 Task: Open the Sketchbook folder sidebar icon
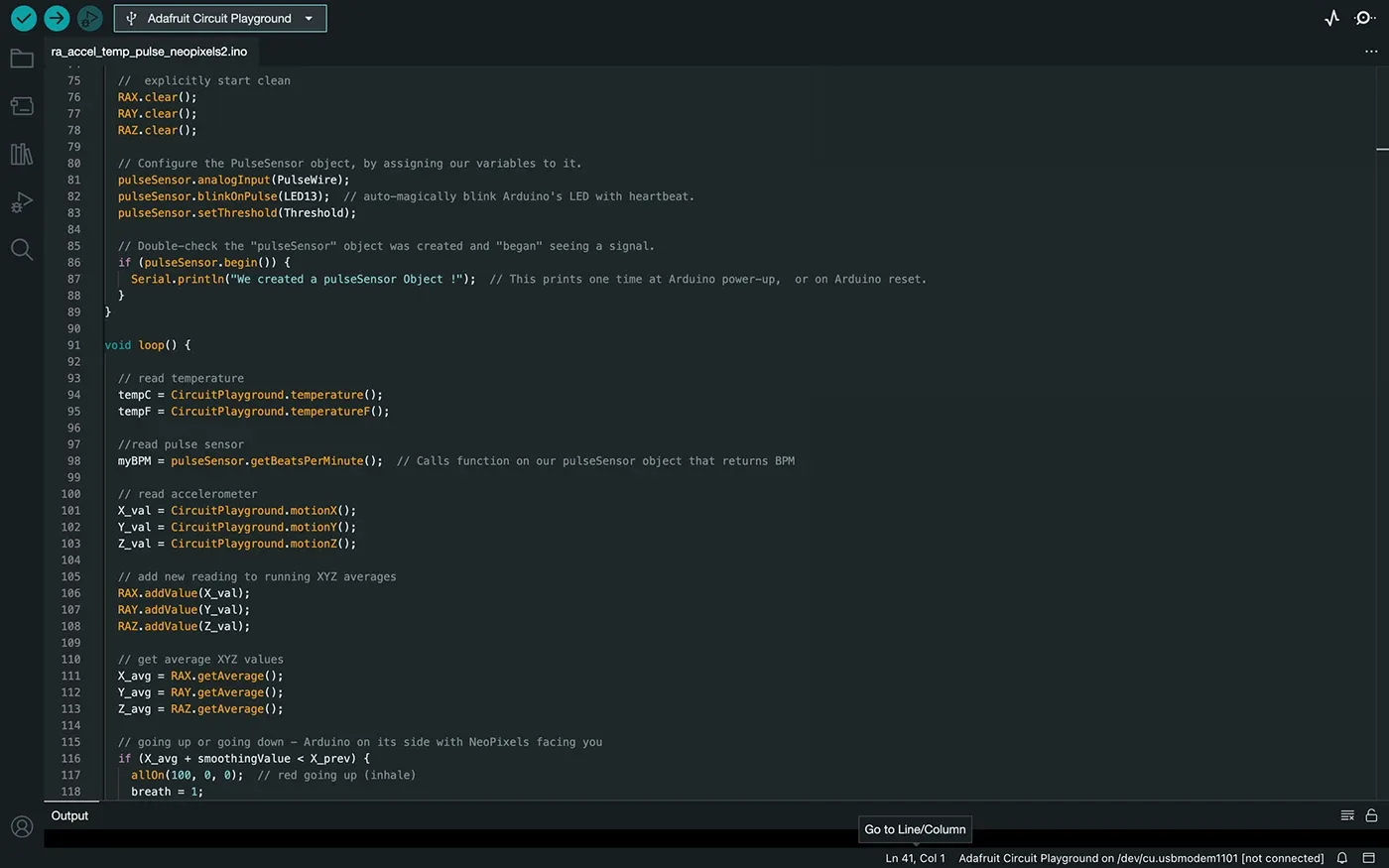click(22, 59)
